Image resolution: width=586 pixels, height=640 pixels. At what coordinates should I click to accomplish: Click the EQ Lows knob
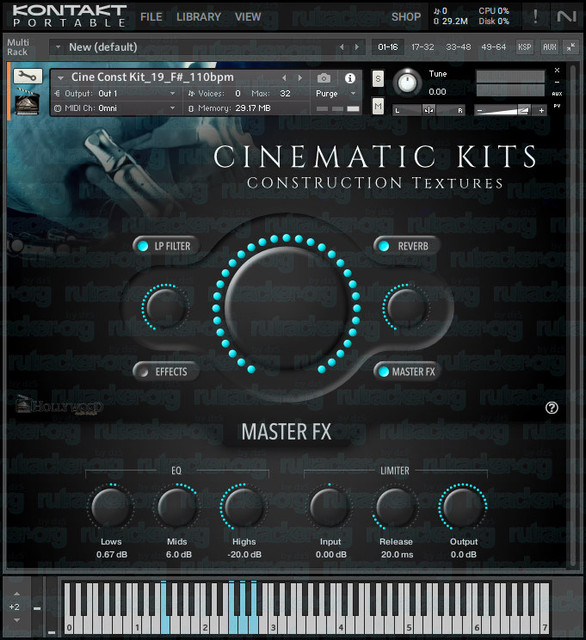tap(111, 507)
